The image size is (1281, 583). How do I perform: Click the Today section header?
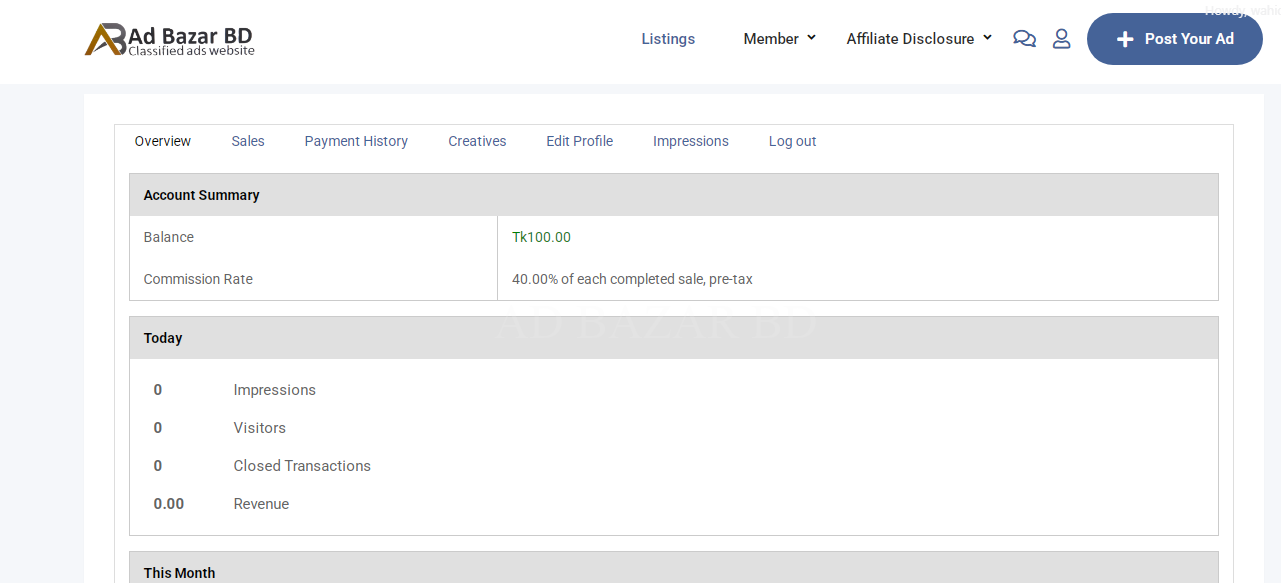point(163,338)
